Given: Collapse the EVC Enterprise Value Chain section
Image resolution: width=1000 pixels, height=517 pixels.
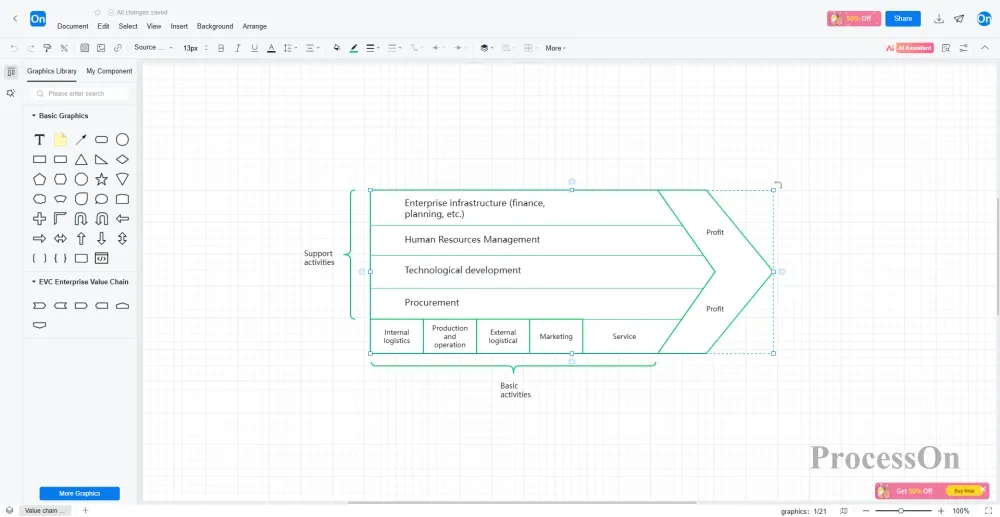Looking at the screenshot, I should (34, 282).
